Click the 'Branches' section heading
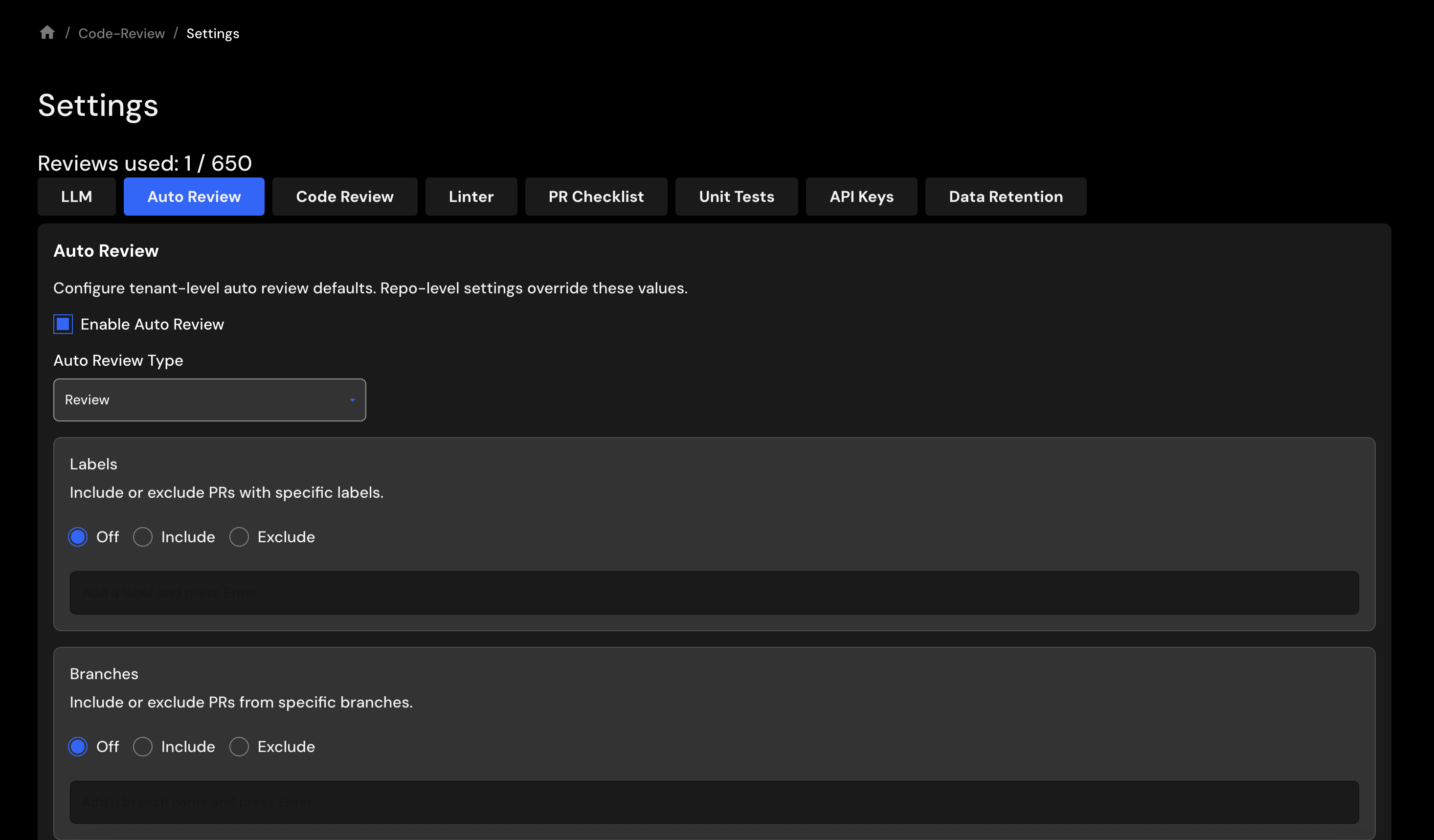This screenshot has height=840, width=1434. click(x=104, y=674)
